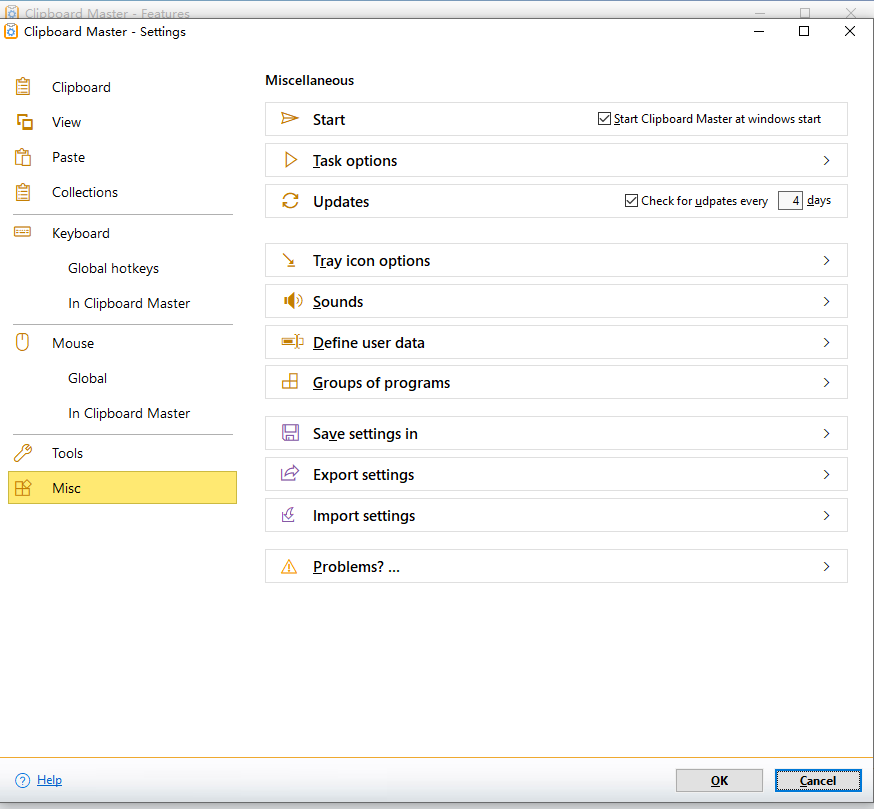
Task: Toggle Start Clipboard Master at windows start
Action: click(x=604, y=119)
